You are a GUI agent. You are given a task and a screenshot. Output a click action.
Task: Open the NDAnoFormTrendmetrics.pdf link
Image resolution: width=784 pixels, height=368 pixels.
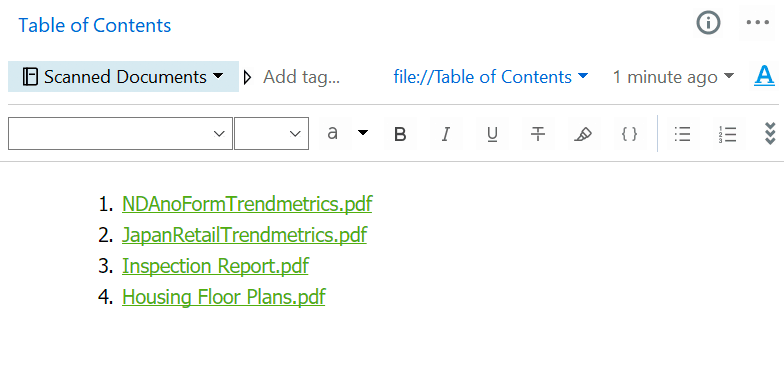point(247,204)
